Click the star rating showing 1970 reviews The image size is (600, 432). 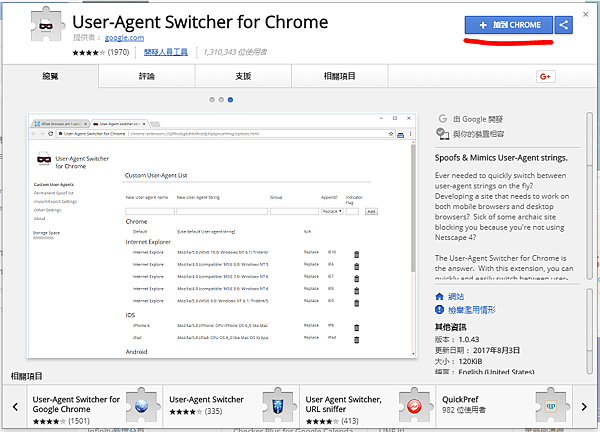click(x=101, y=52)
